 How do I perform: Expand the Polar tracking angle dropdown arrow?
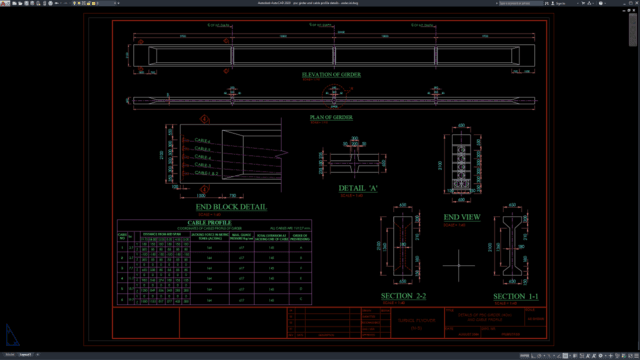(x=544, y=356)
